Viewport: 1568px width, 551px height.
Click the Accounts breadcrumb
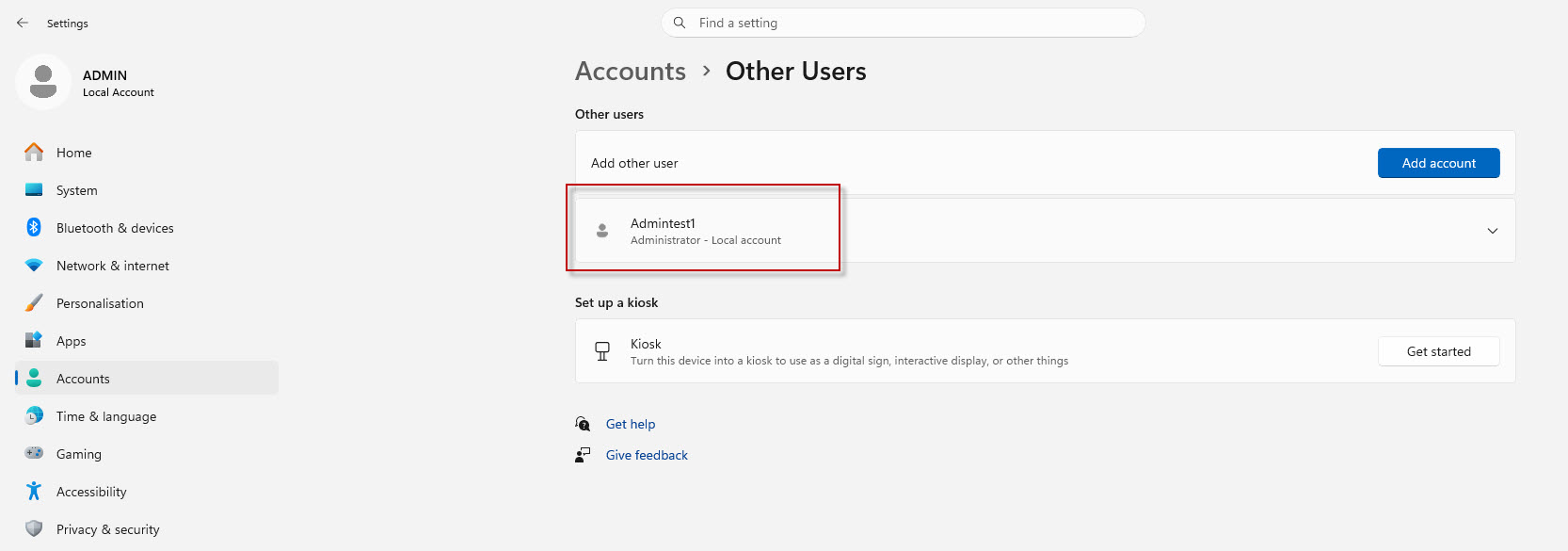coord(631,72)
